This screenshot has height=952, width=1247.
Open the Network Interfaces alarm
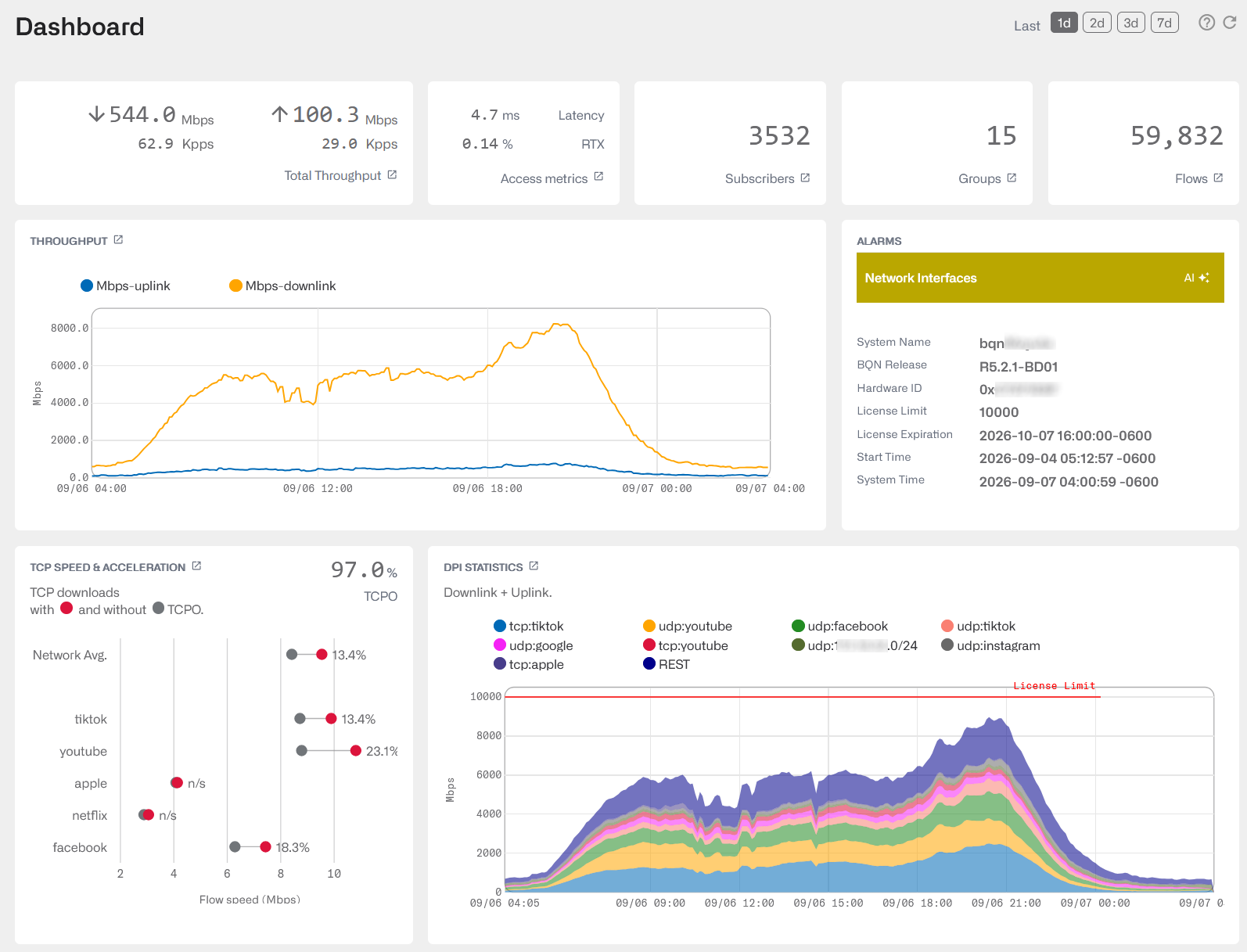(x=921, y=278)
